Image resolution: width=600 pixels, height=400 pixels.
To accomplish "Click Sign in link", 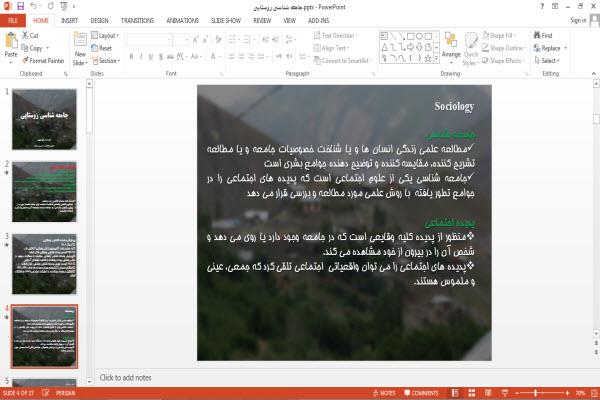I will tap(578, 20).
